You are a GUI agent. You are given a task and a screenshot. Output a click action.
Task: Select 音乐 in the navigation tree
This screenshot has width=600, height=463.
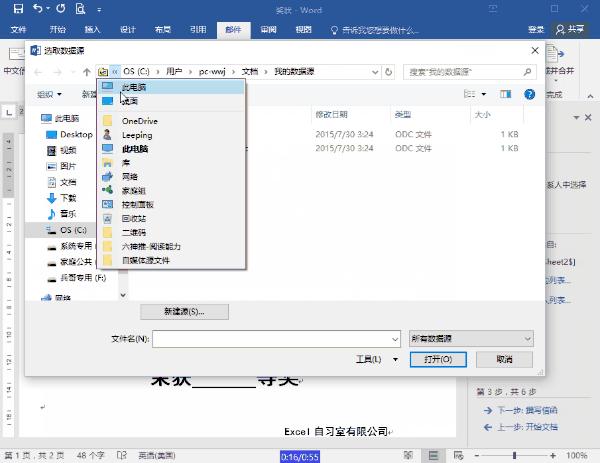click(61, 214)
